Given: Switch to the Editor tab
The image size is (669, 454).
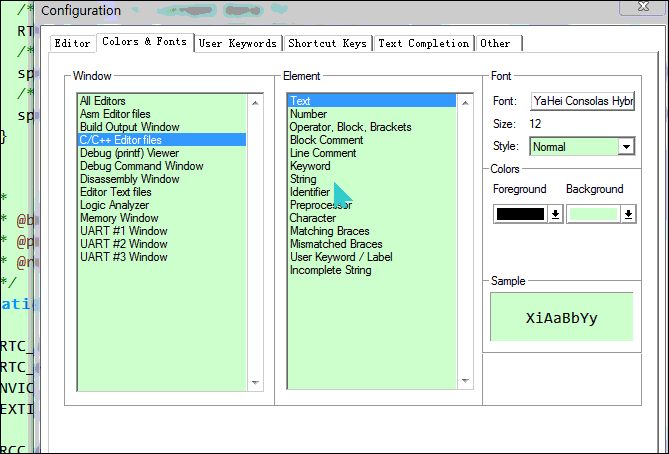Looking at the screenshot, I should pyautogui.click(x=72, y=44).
